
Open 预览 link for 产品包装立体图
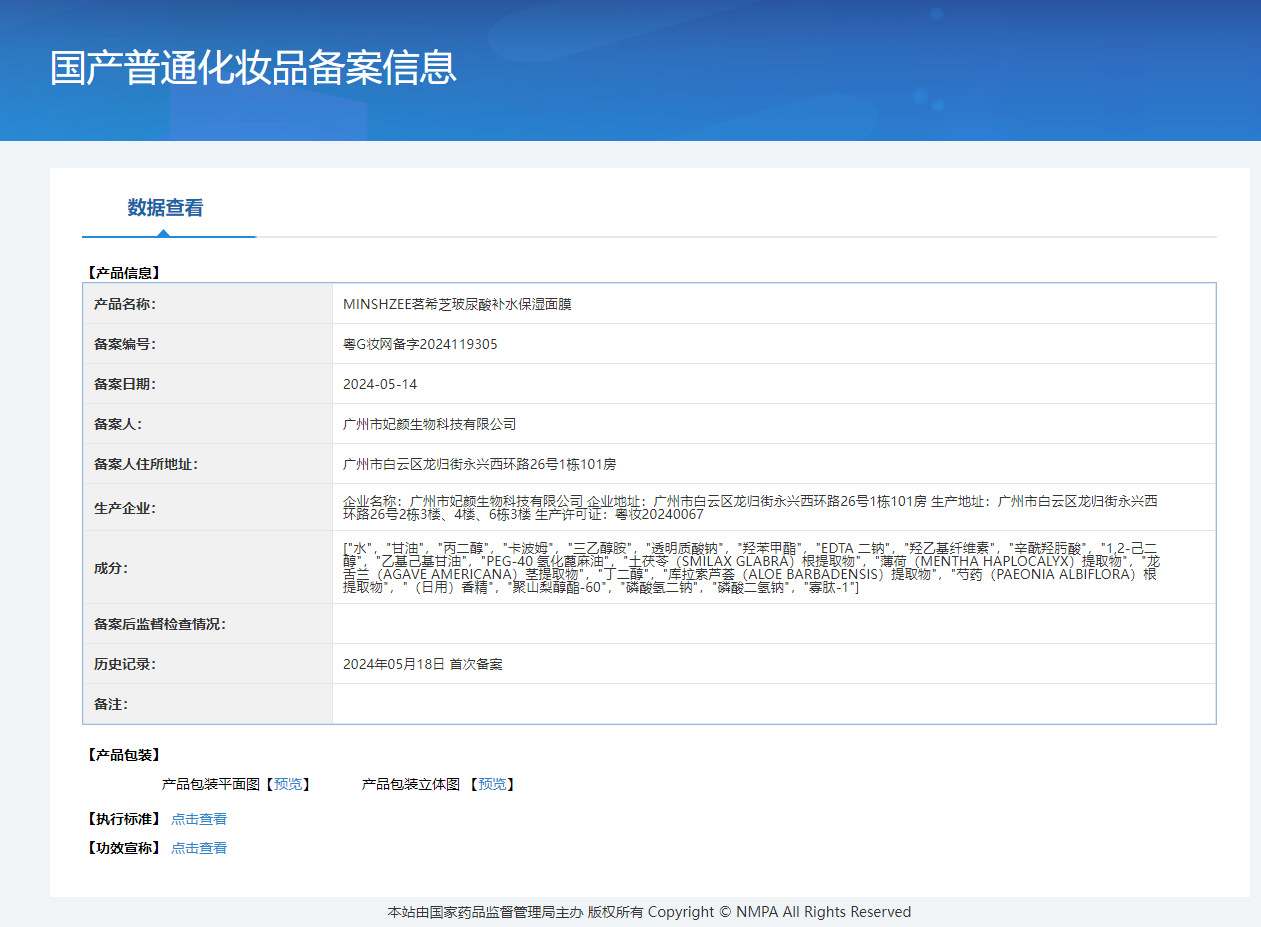point(491,785)
